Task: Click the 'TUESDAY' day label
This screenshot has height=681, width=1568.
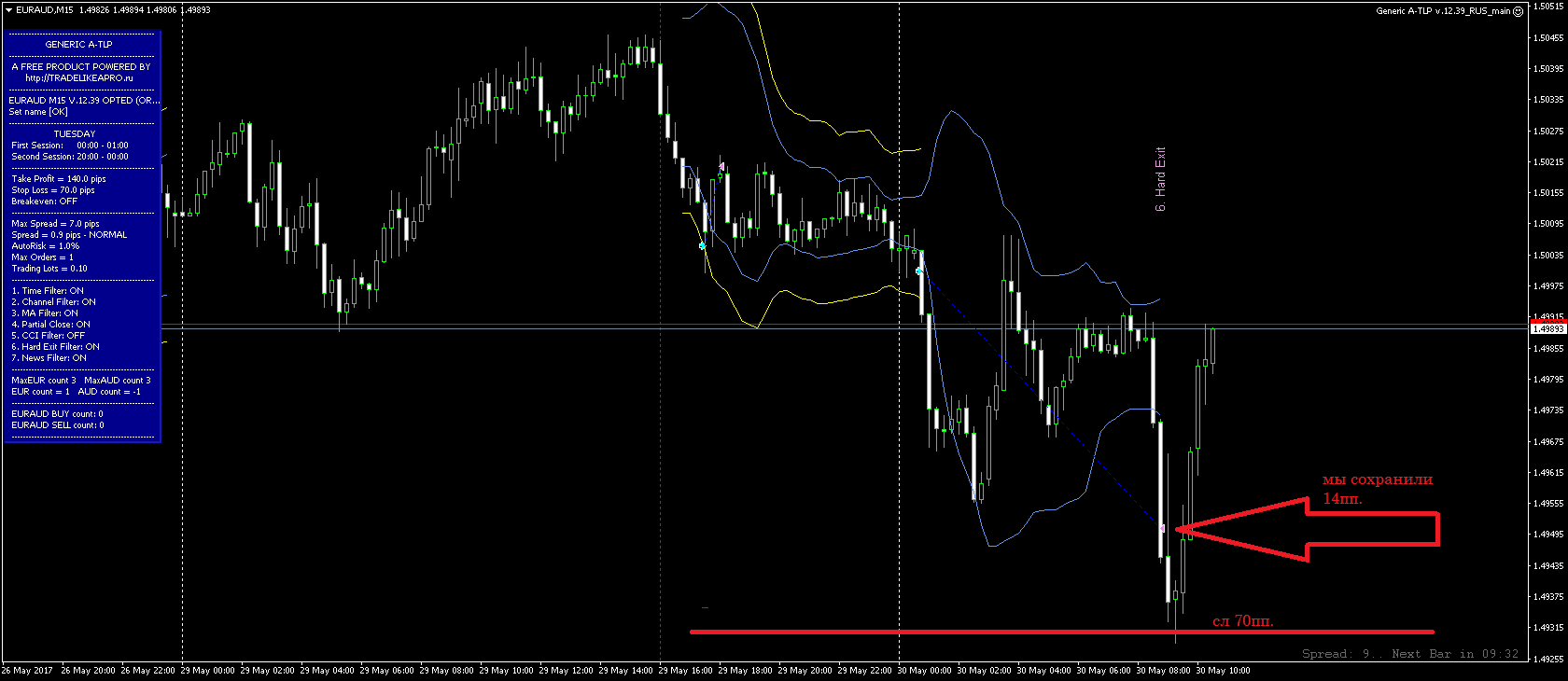Action: point(75,134)
